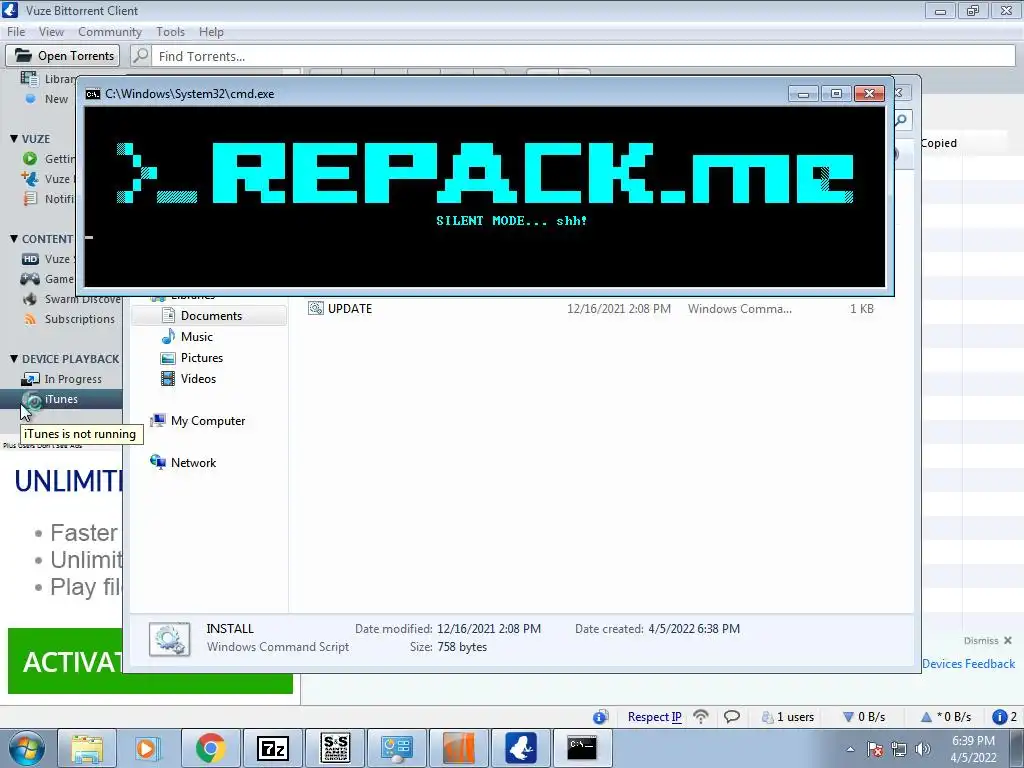Click the volume speaker tray icon
The height and width of the screenshot is (768, 1024).
click(923, 749)
